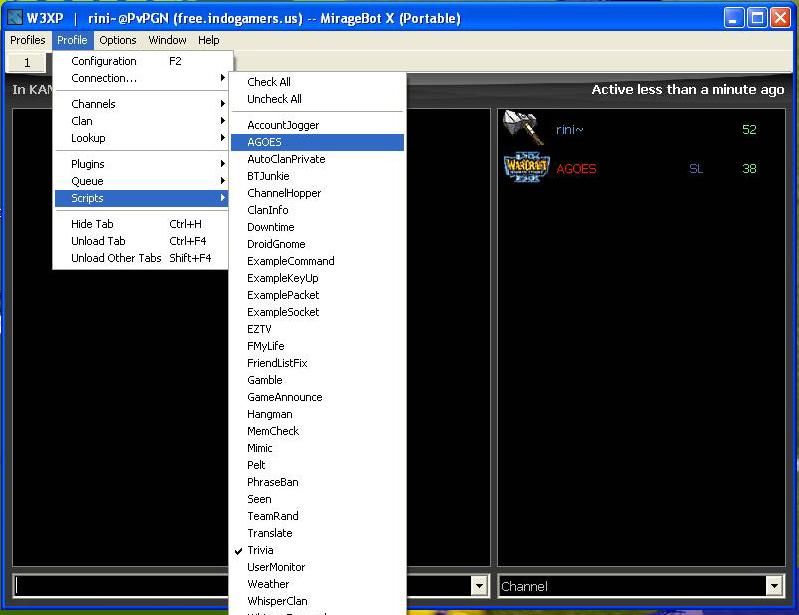Viewport: 799px width, 615px height.
Task: Expand the Lookup submenu
Action: 142,138
